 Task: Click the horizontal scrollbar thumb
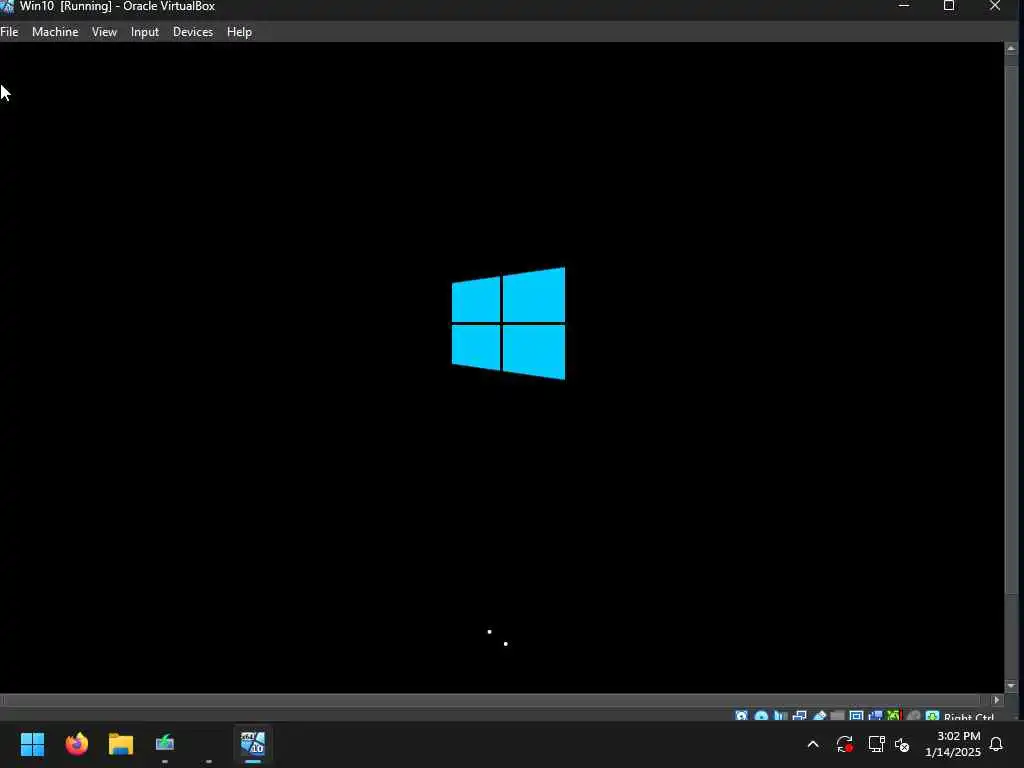click(491, 700)
